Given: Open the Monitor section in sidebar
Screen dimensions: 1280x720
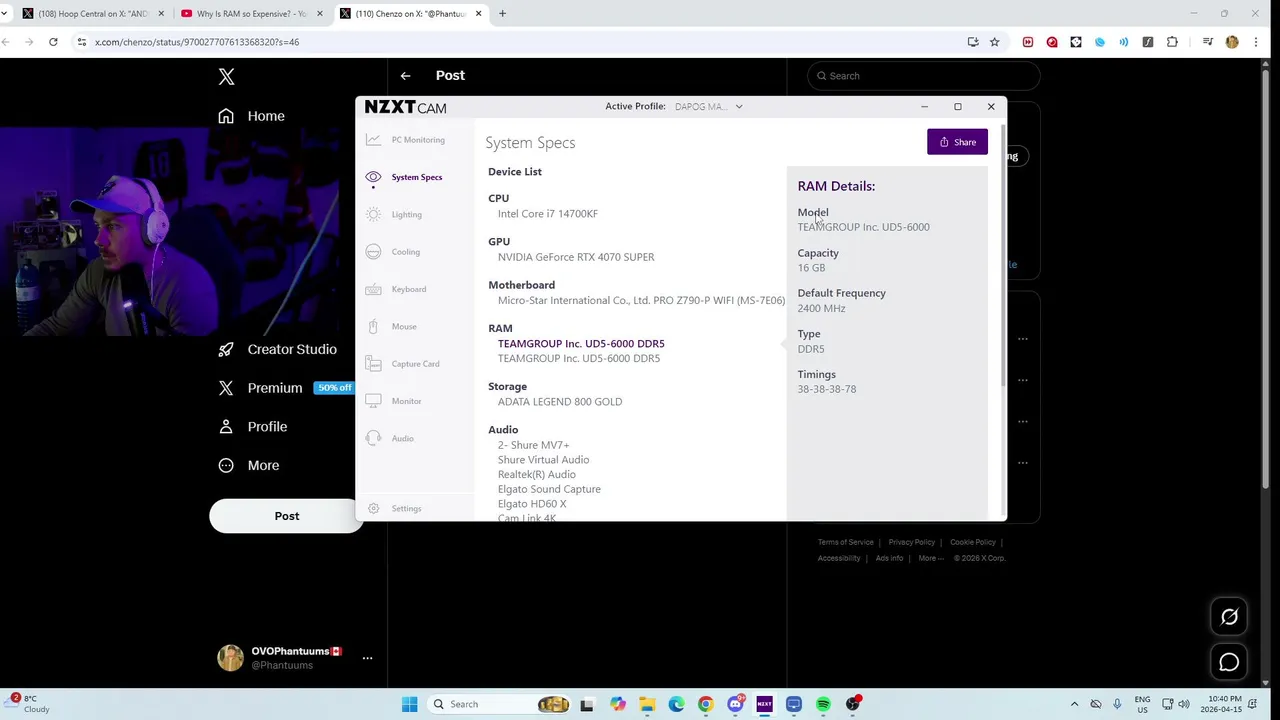Looking at the screenshot, I should tap(394, 401).
